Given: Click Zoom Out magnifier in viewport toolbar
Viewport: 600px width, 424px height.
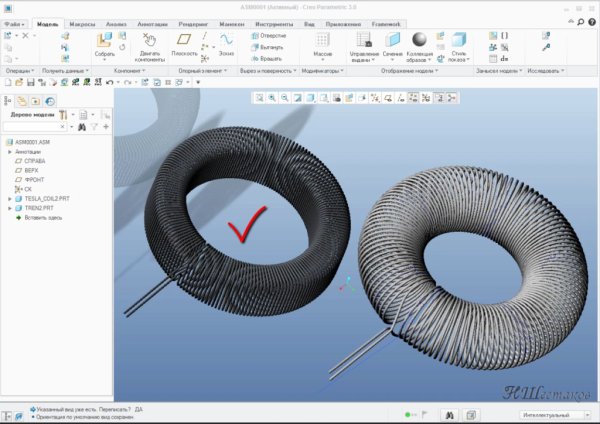Looking at the screenshot, I should click(285, 98).
